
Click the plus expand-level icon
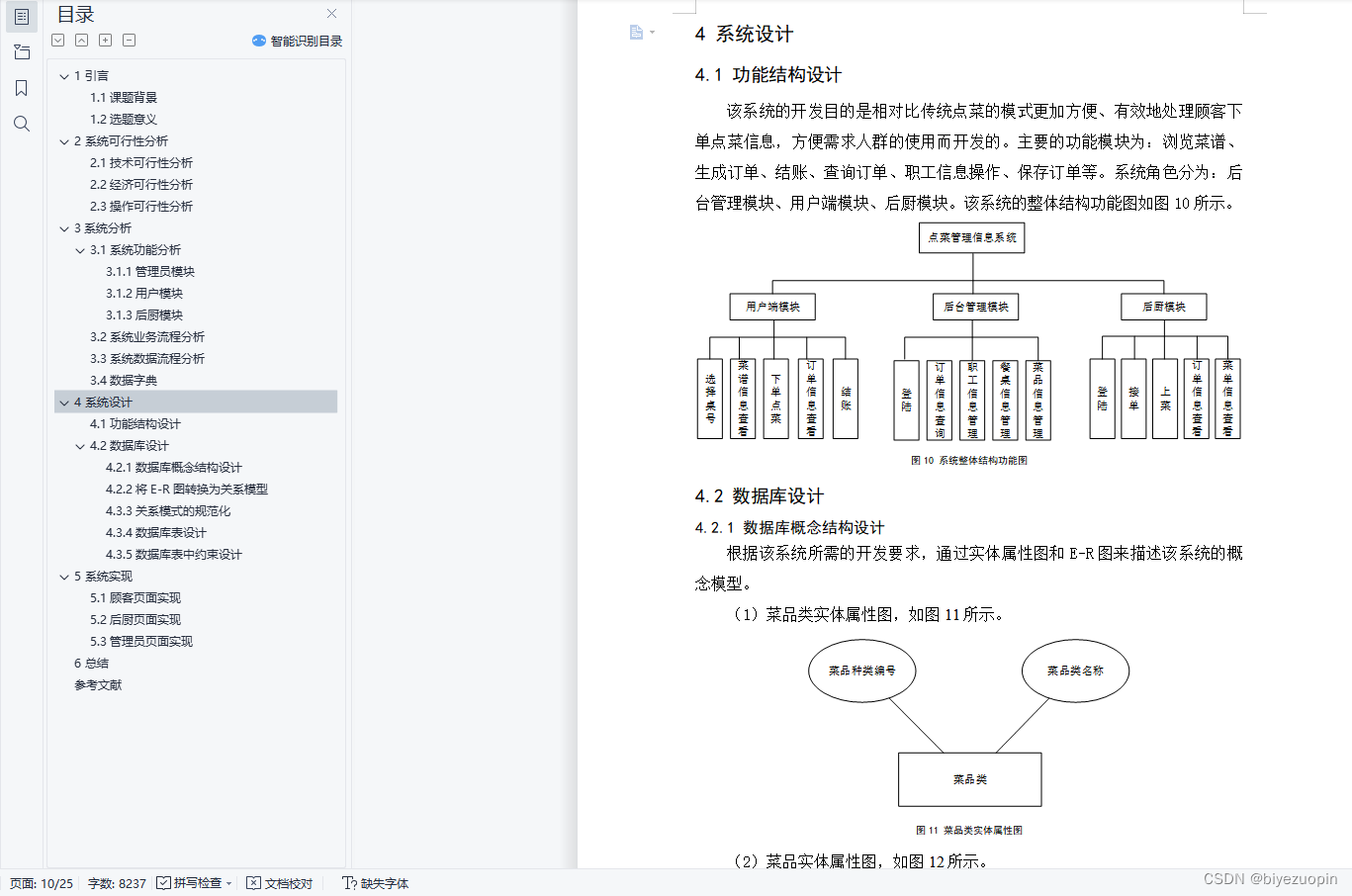(x=106, y=41)
